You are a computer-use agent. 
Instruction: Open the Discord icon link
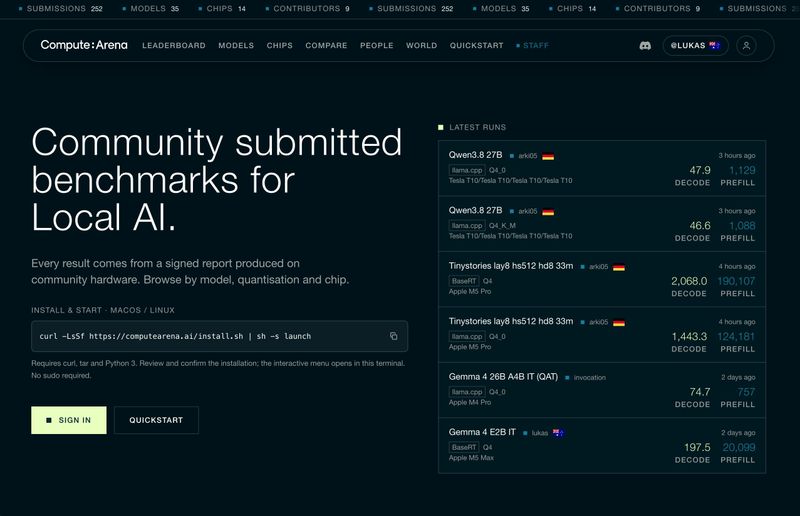645,45
